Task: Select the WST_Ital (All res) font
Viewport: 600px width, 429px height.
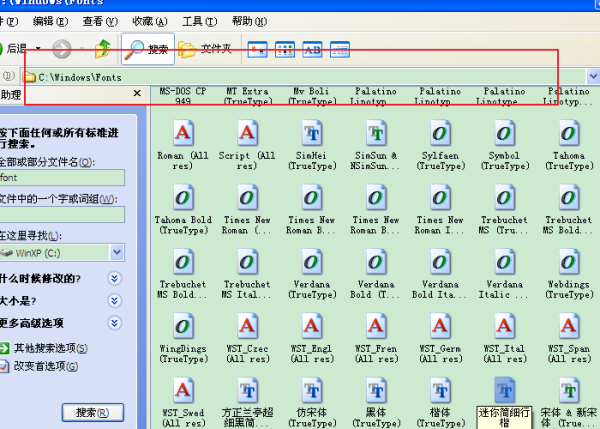Action: [x=505, y=338]
